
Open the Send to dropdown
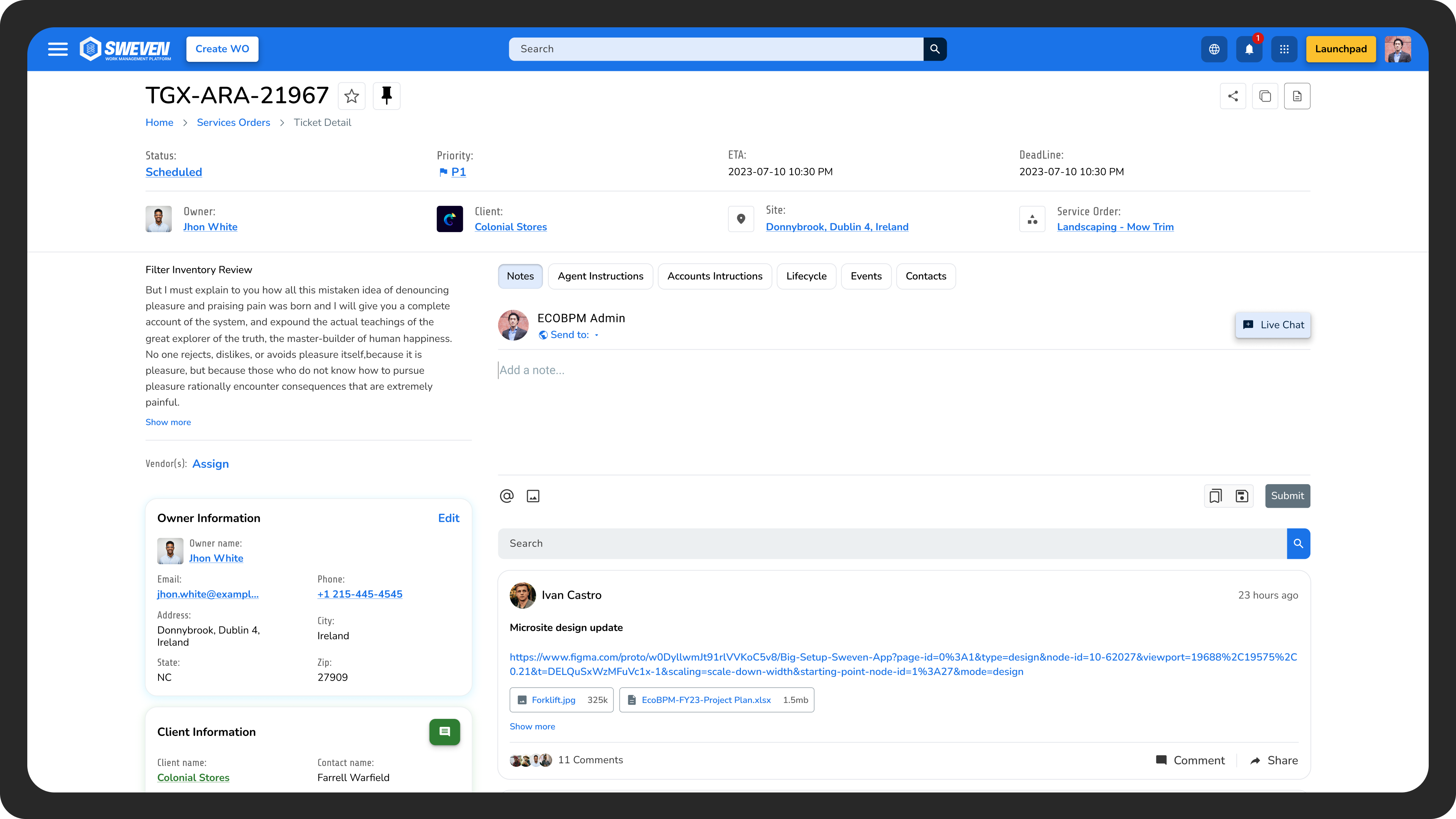[x=569, y=335]
